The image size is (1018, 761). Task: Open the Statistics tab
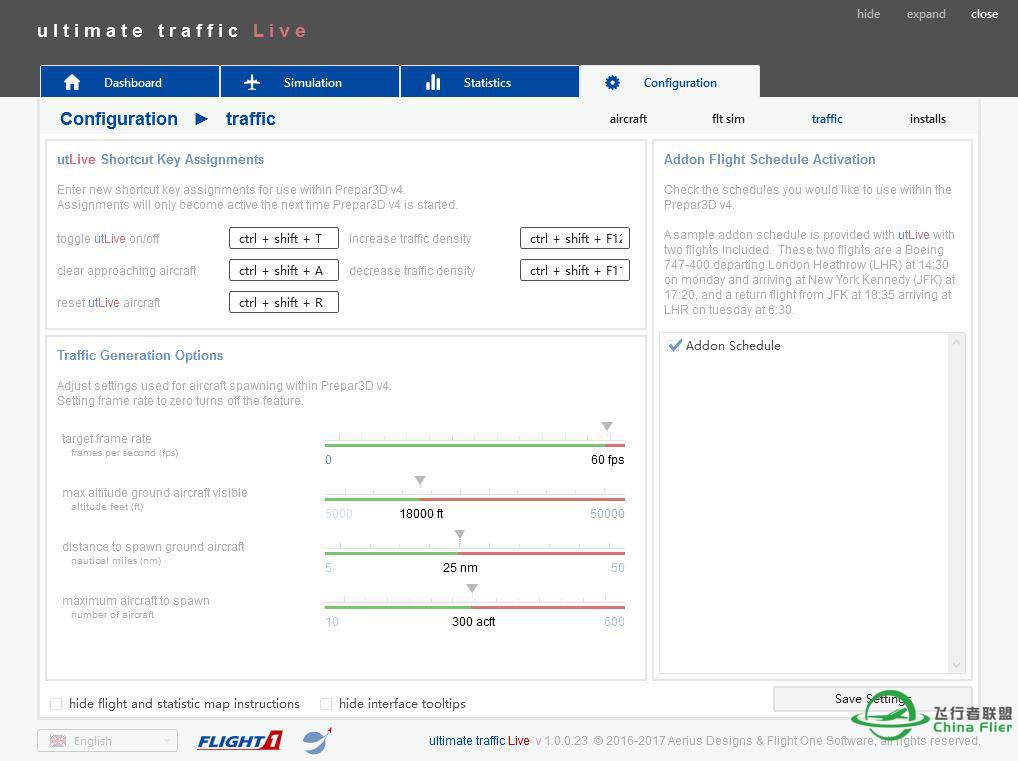pos(490,81)
